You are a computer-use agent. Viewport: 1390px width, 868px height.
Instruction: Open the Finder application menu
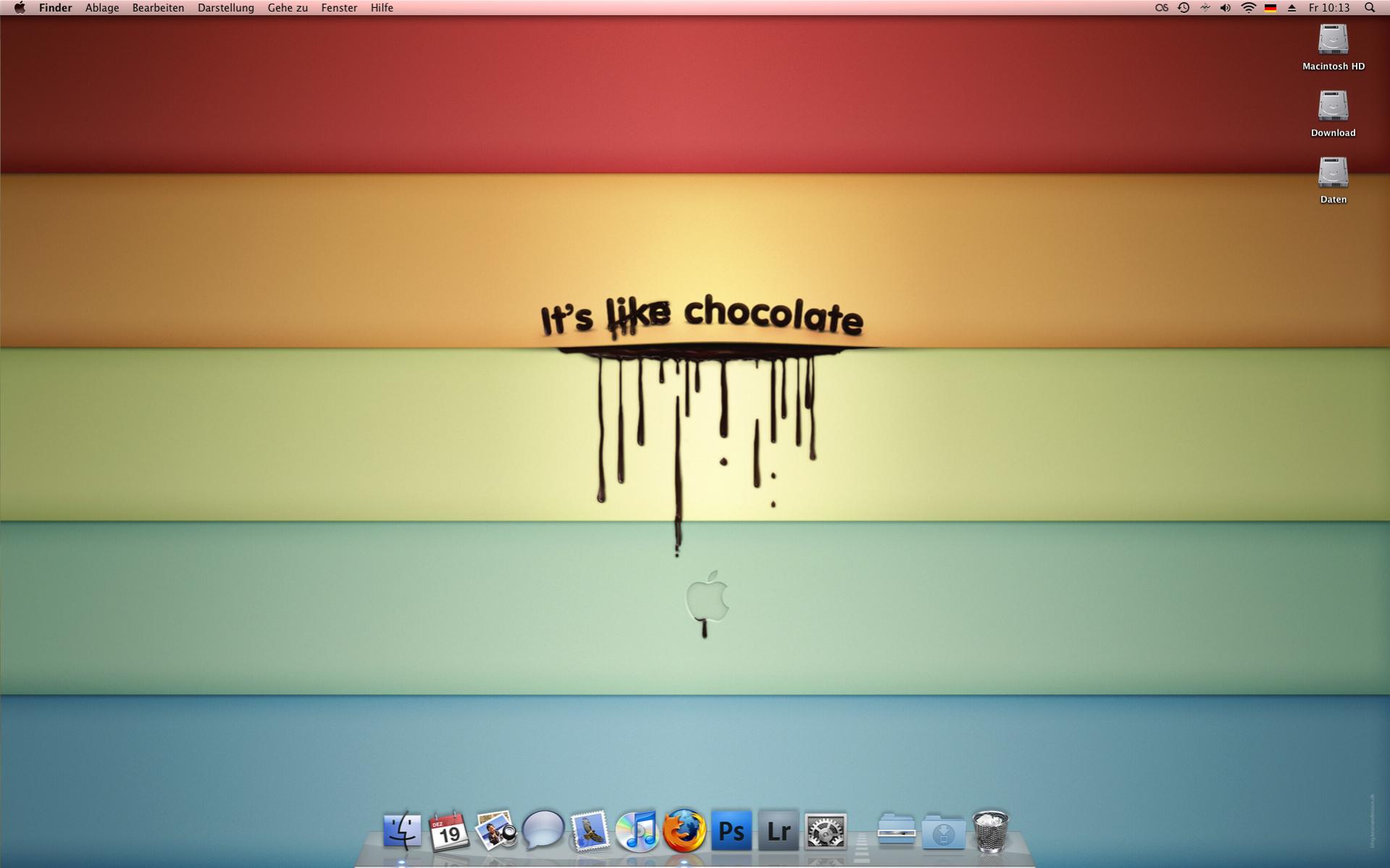[x=55, y=8]
